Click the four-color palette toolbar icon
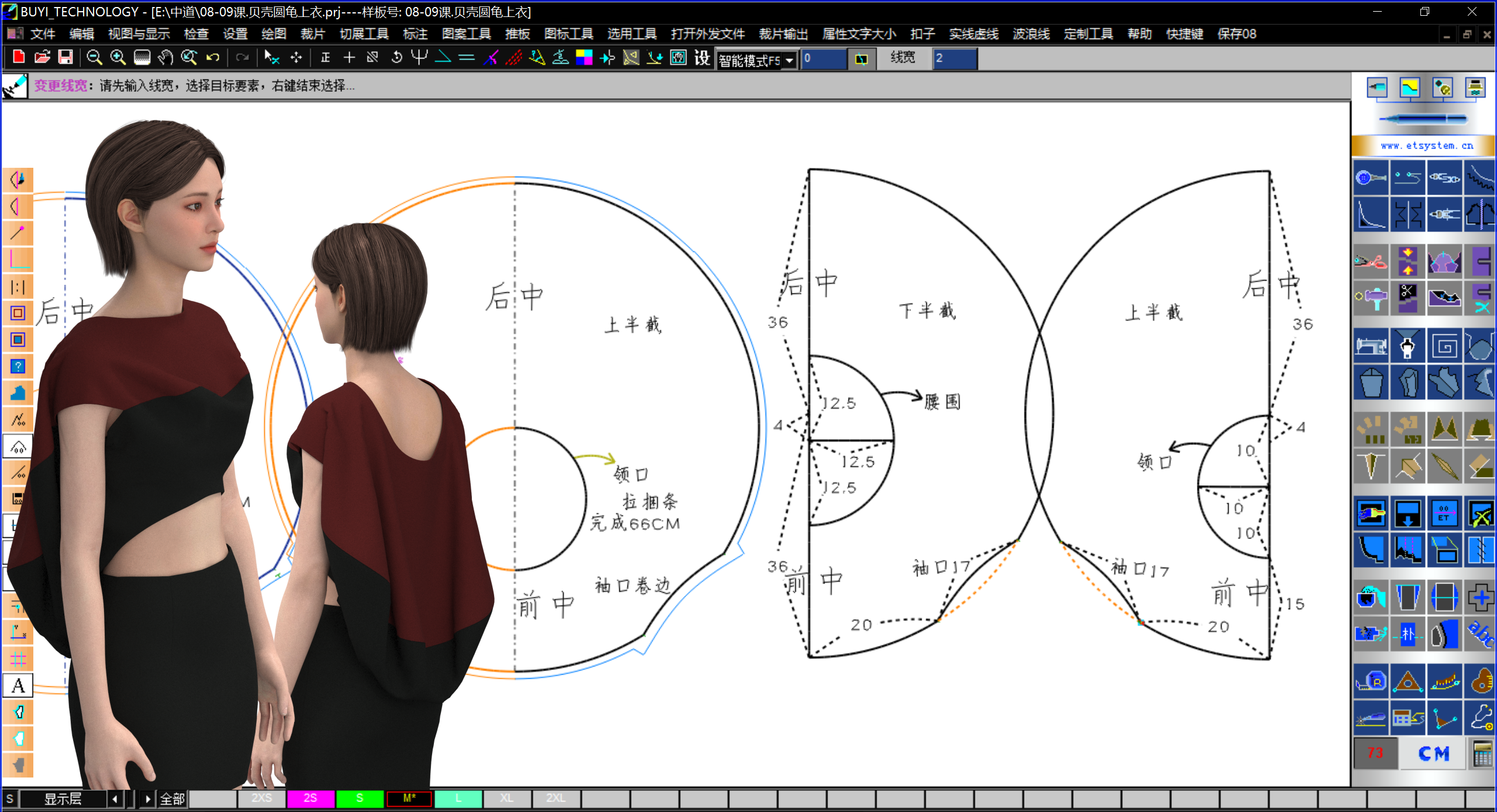Image resolution: width=1497 pixels, height=812 pixels. [x=584, y=57]
